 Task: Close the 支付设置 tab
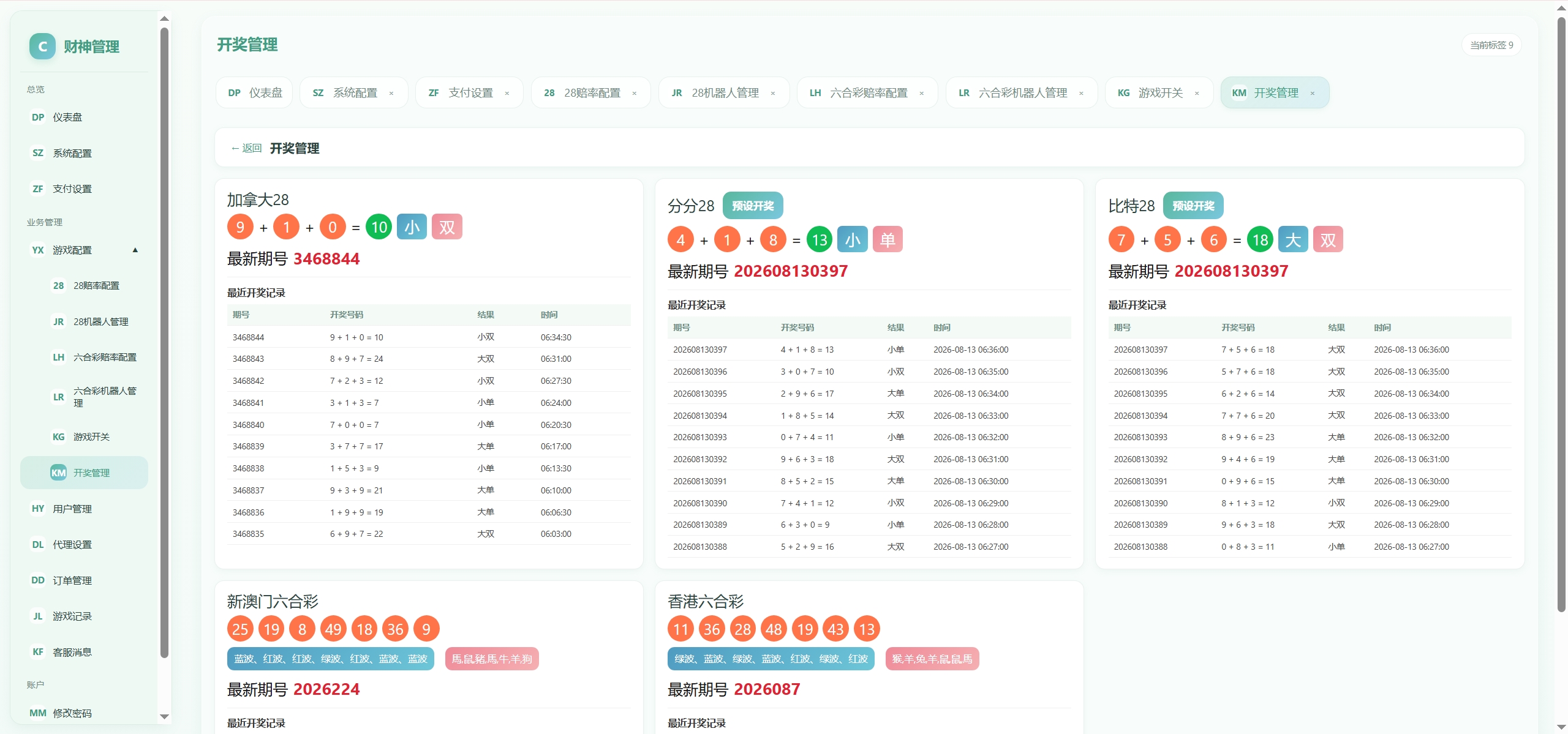pos(507,93)
